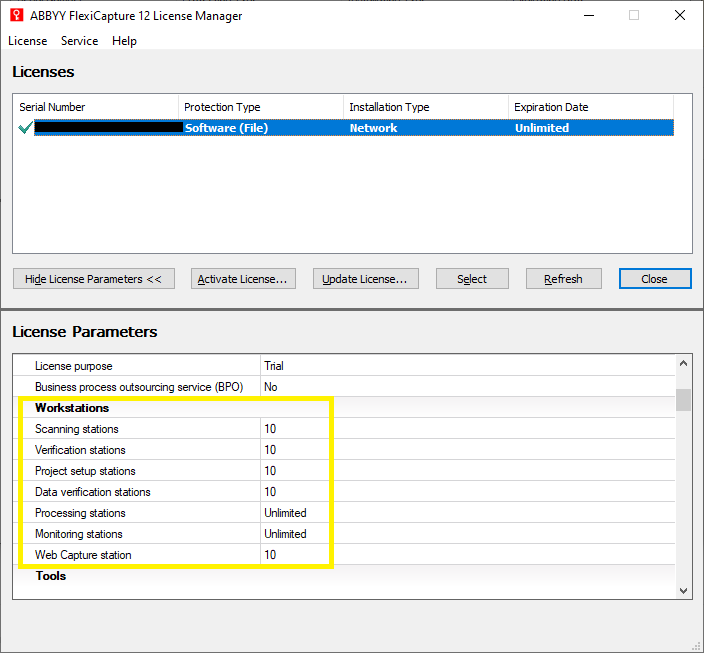
Task: Select the Processing stations row
Action: [x=344, y=513]
